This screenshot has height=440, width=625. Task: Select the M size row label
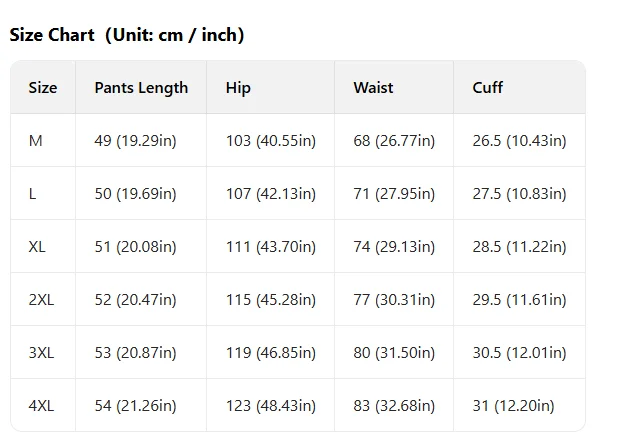click(35, 141)
